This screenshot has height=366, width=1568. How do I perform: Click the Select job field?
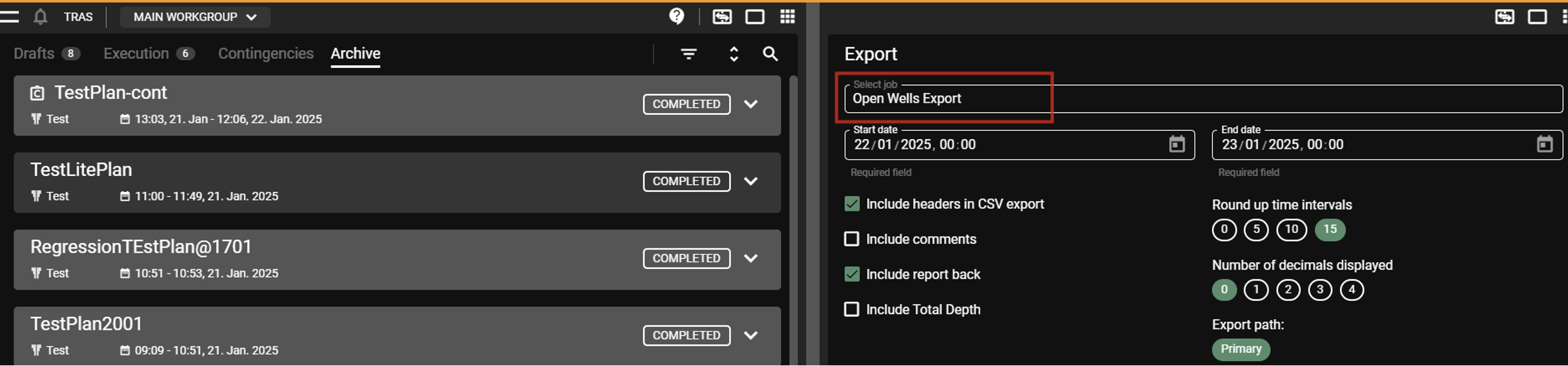click(1201, 99)
